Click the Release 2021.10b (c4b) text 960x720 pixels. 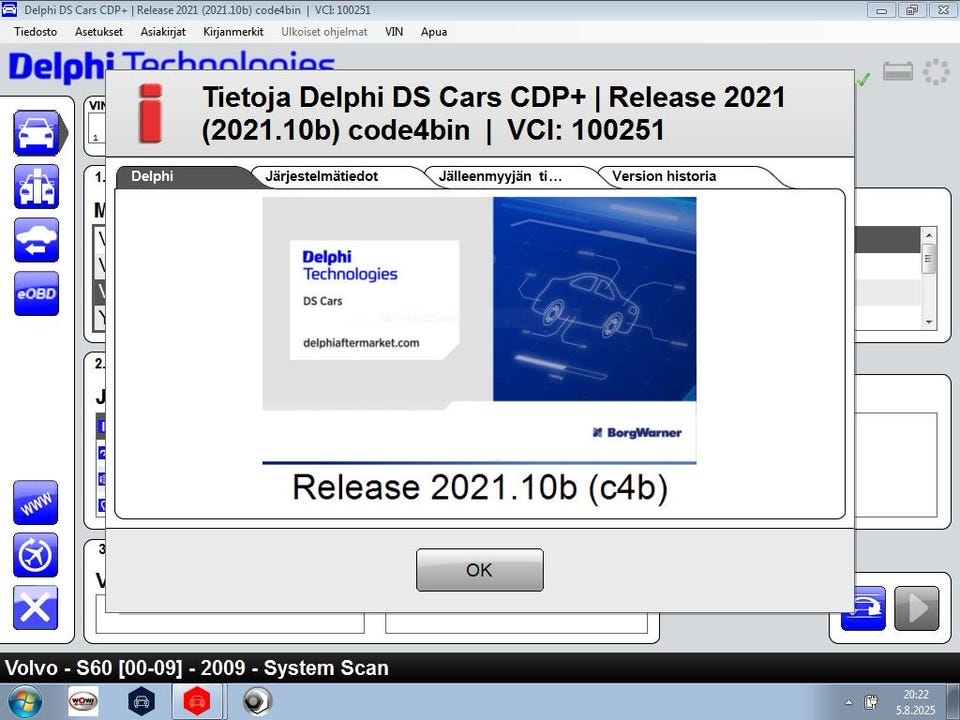(x=480, y=488)
